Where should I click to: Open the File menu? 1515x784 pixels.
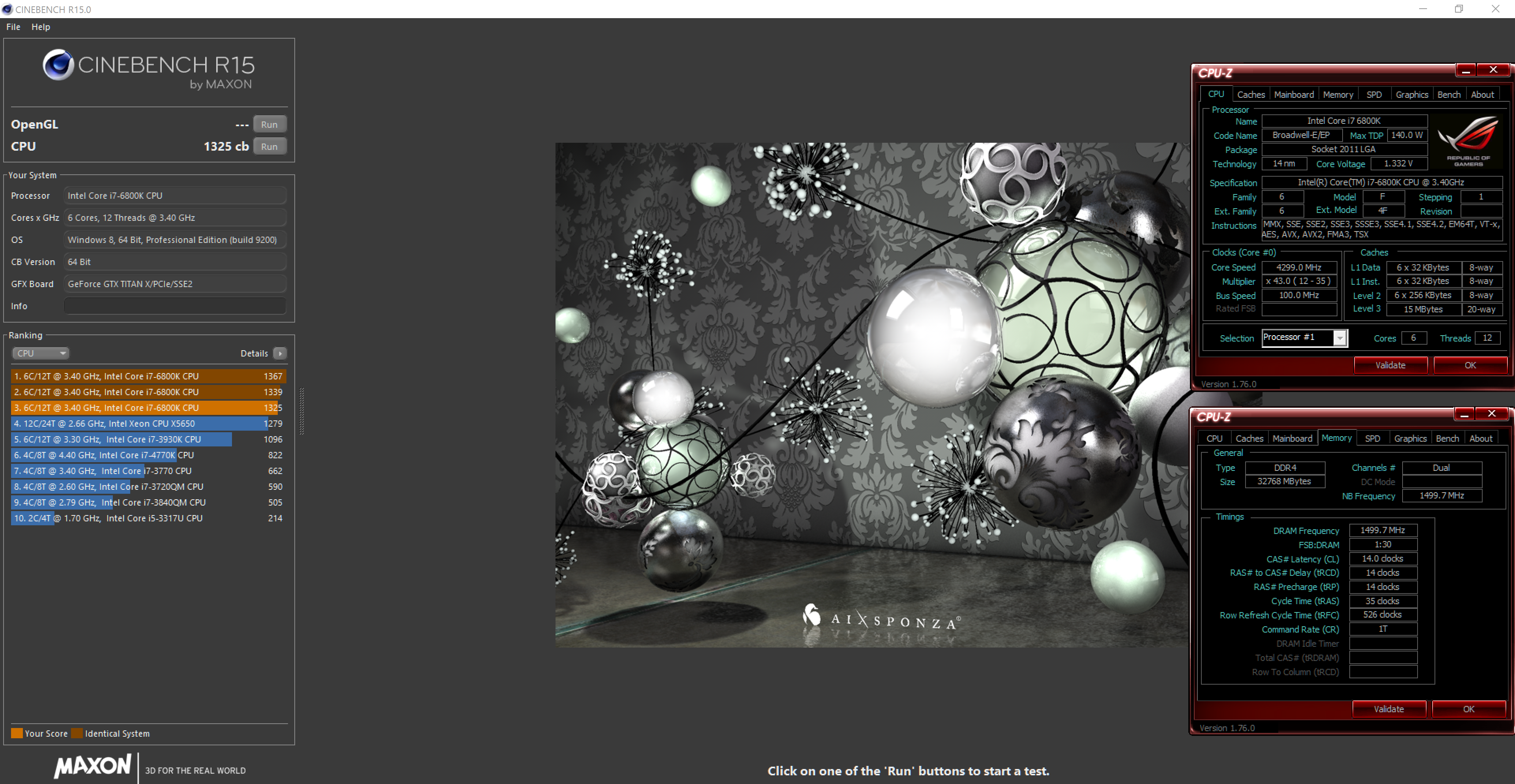coord(13,27)
